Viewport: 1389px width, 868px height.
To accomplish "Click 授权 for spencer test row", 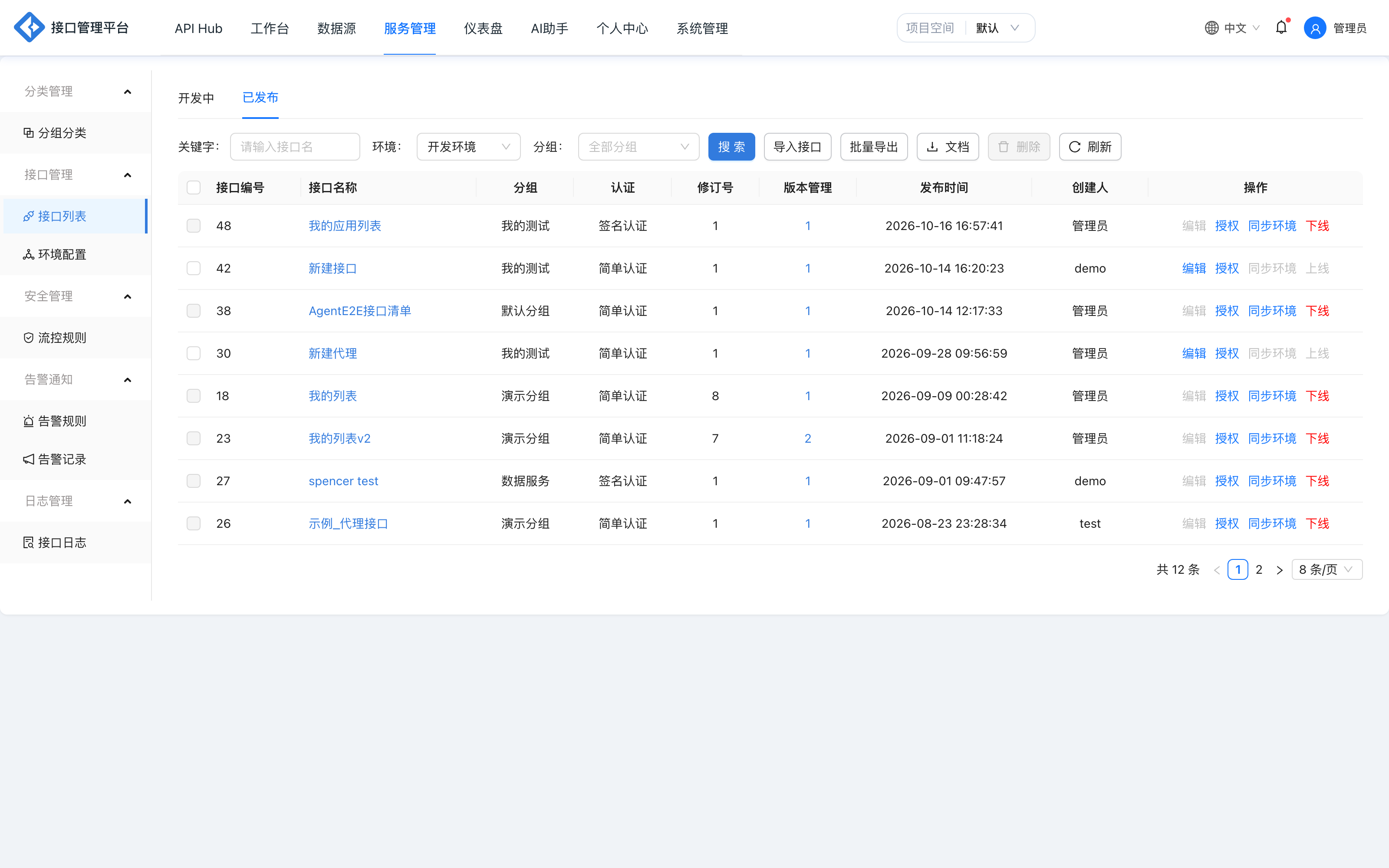I will [x=1227, y=480].
